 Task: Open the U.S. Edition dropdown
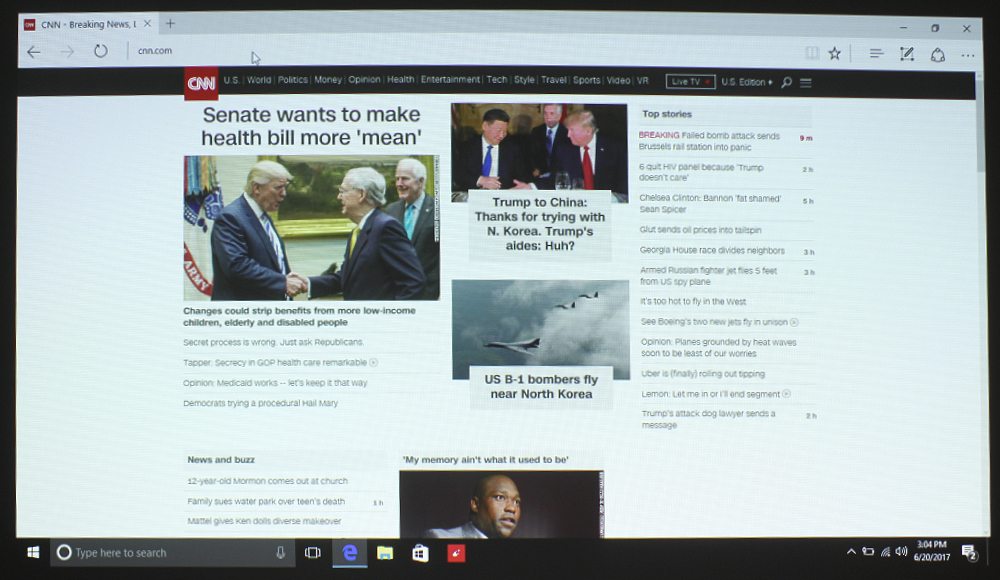coord(747,82)
